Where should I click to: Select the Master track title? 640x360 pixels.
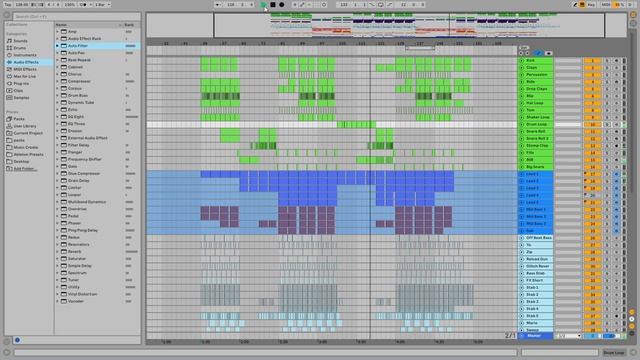pos(535,336)
